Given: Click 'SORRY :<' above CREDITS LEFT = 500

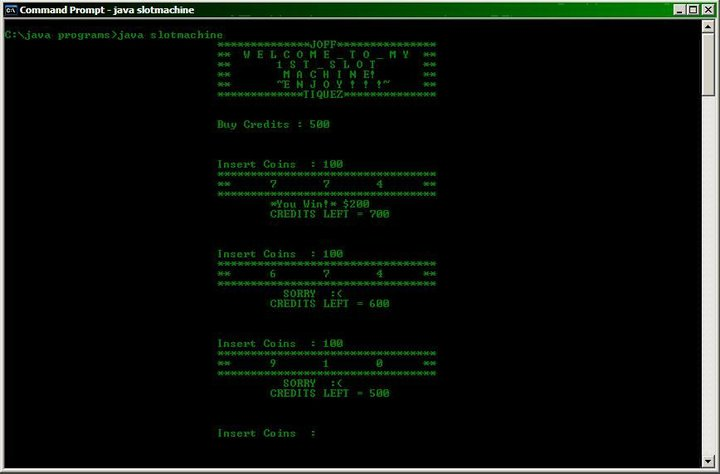Looking at the screenshot, I should [313, 383].
